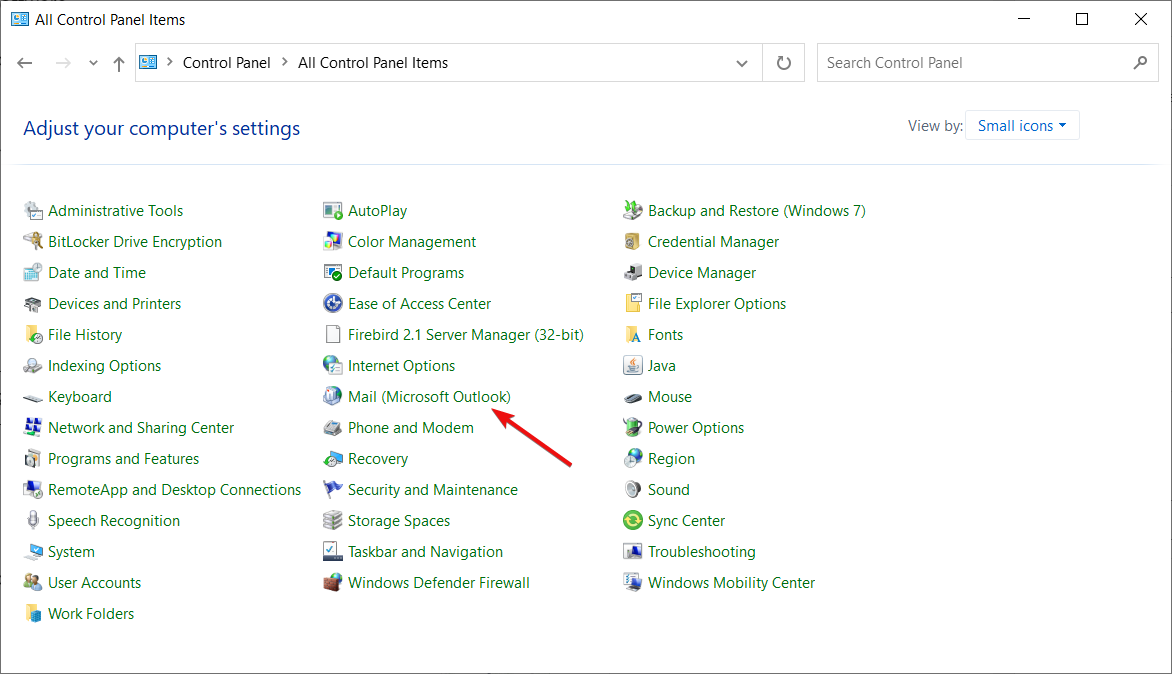
Task: Click the Power Options icon
Action: tap(633, 427)
